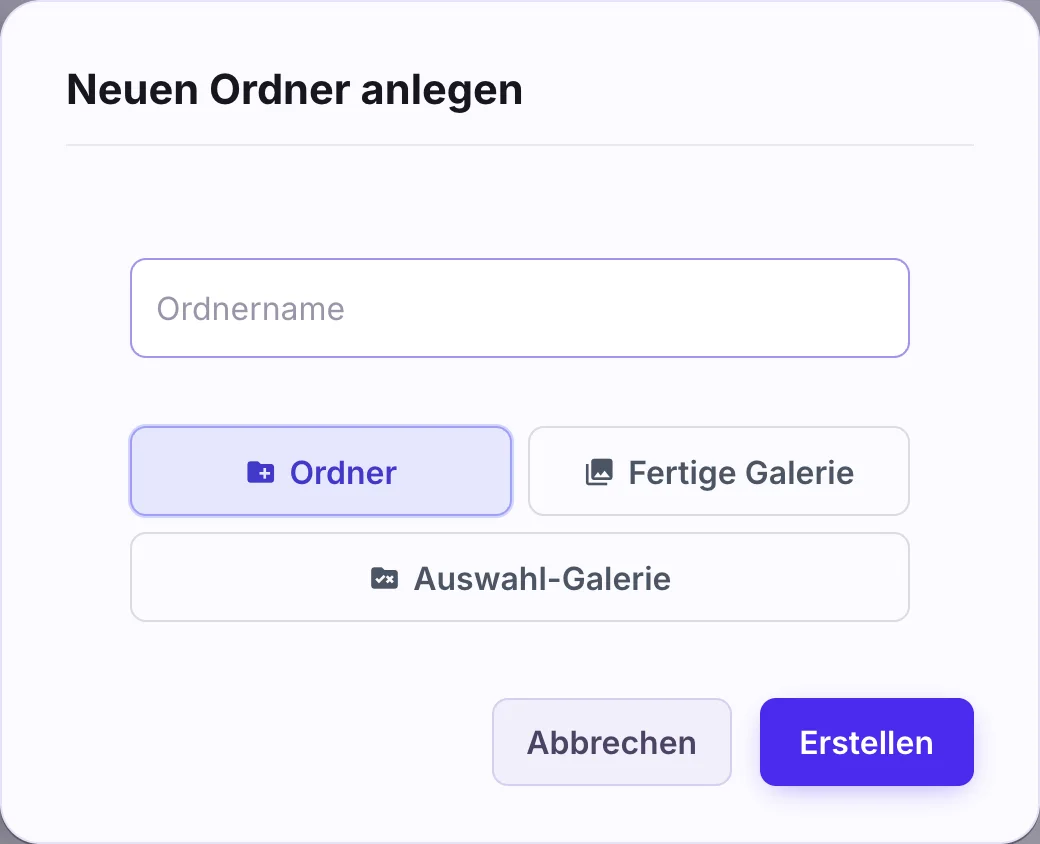This screenshot has height=844, width=1040.
Task: Activate the highlighted purple Ordner button
Action: [x=321, y=471]
